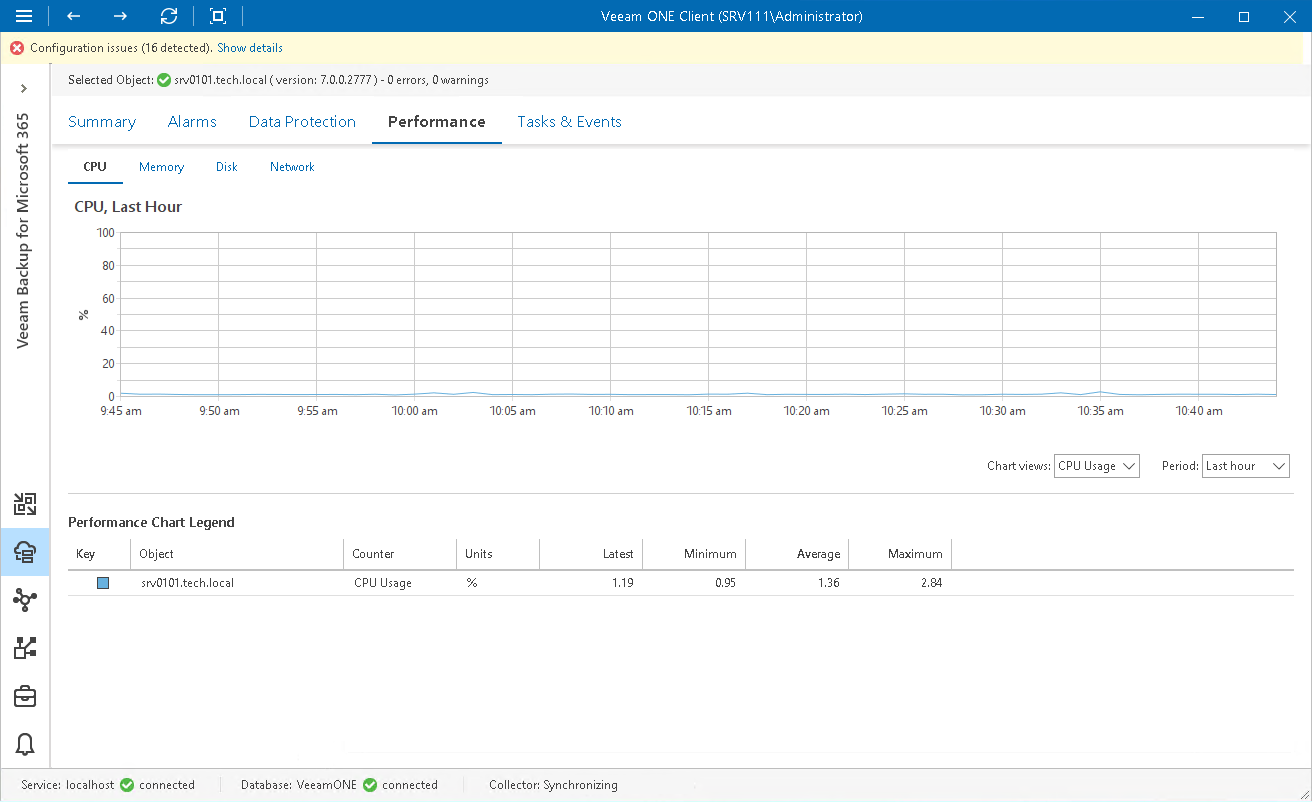The height and width of the screenshot is (802, 1312).
Task: Go back with the left arrow
Action: (73, 16)
